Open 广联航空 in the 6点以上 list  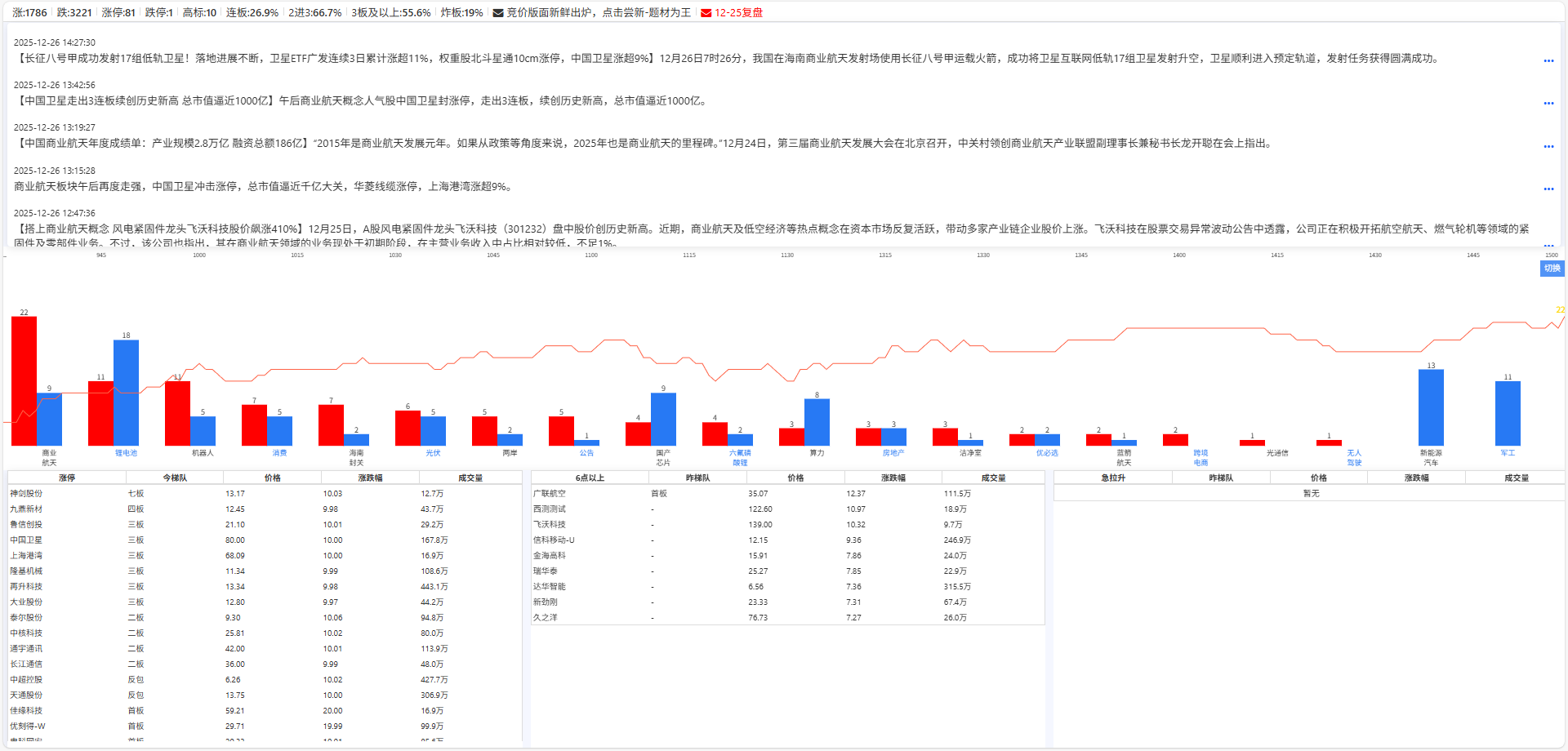pos(550,494)
